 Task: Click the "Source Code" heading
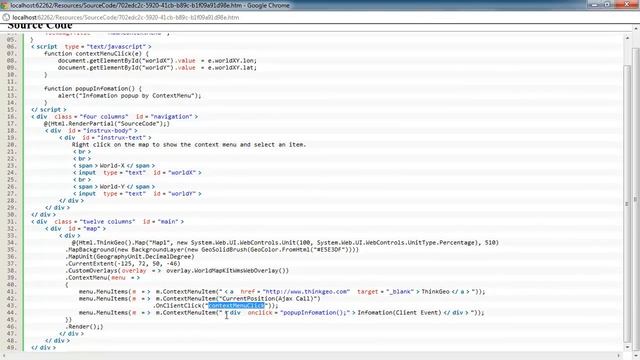pyautogui.click(x=40, y=26)
